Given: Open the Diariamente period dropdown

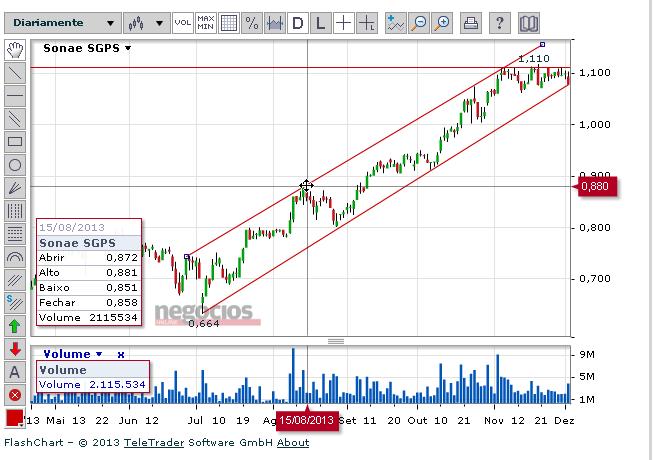Looking at the screenshot, I should coord(62,23).
